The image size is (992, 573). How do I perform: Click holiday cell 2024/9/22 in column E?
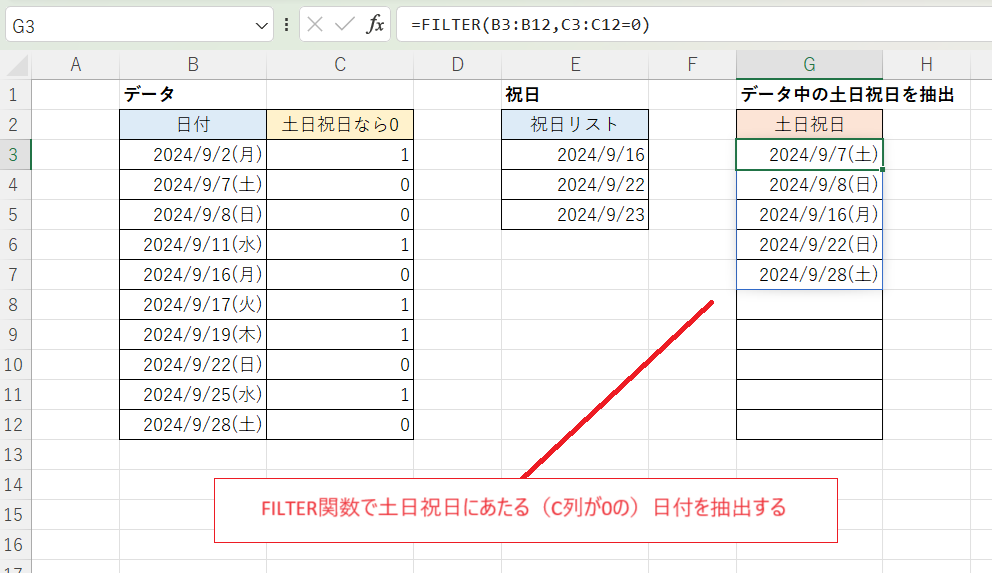pyautogui.click(x=575, y=185)
